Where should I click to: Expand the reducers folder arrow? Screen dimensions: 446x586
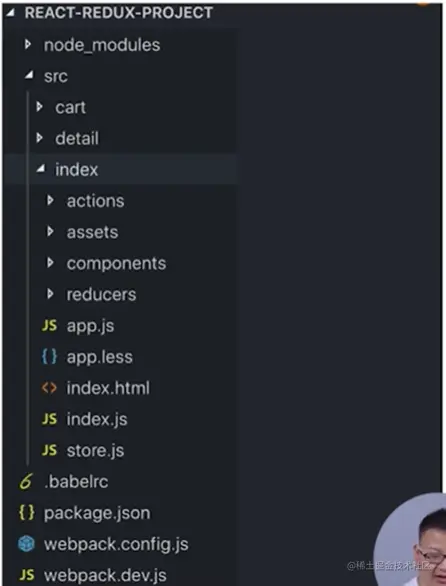[x=50, y=294]
